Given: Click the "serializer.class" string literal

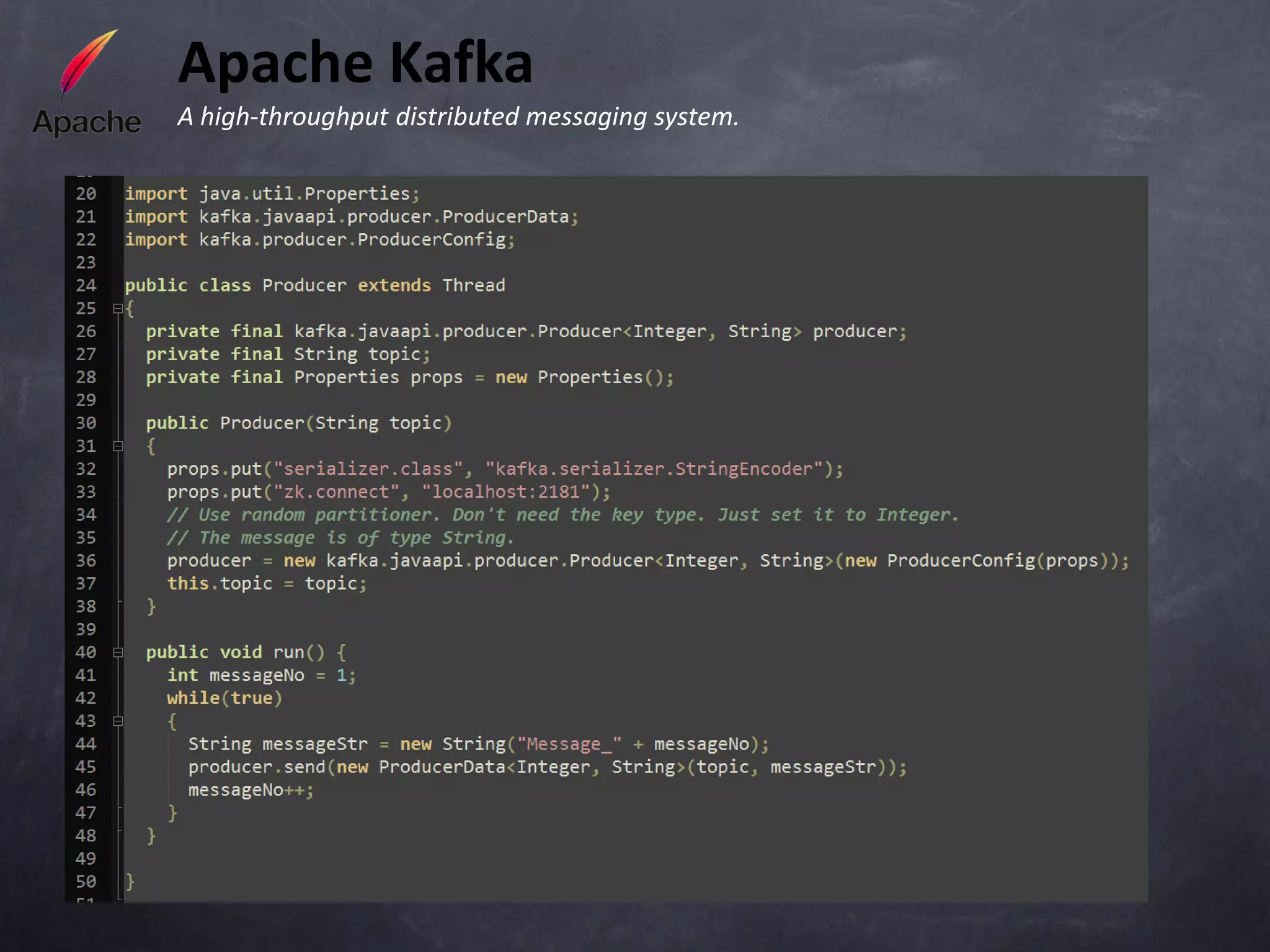Looking at the screenshot, I should (x=368, y=469).
